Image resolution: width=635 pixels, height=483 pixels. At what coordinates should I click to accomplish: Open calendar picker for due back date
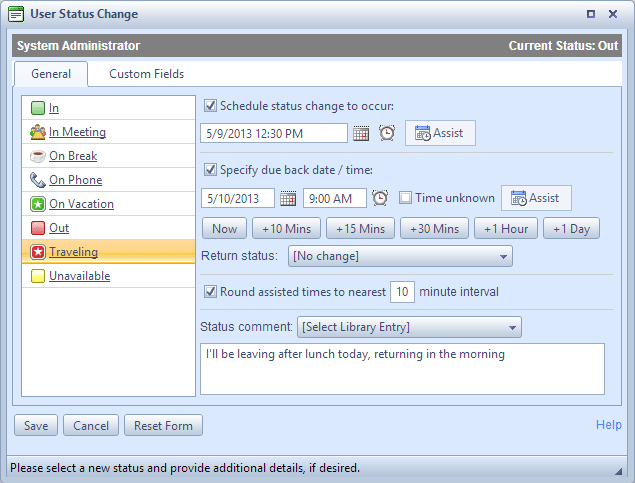(x=288, y=198)
